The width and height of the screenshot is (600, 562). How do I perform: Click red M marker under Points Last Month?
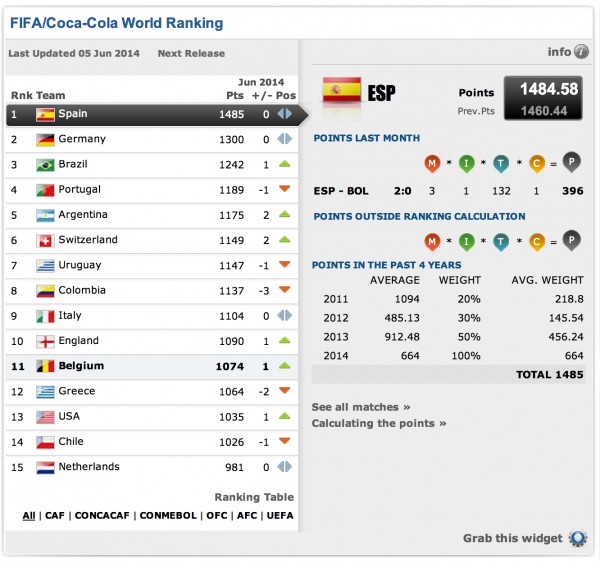432,163
